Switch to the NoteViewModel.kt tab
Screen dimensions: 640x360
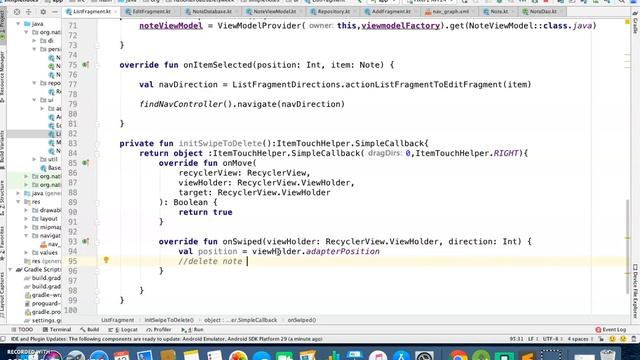[274, 12]
